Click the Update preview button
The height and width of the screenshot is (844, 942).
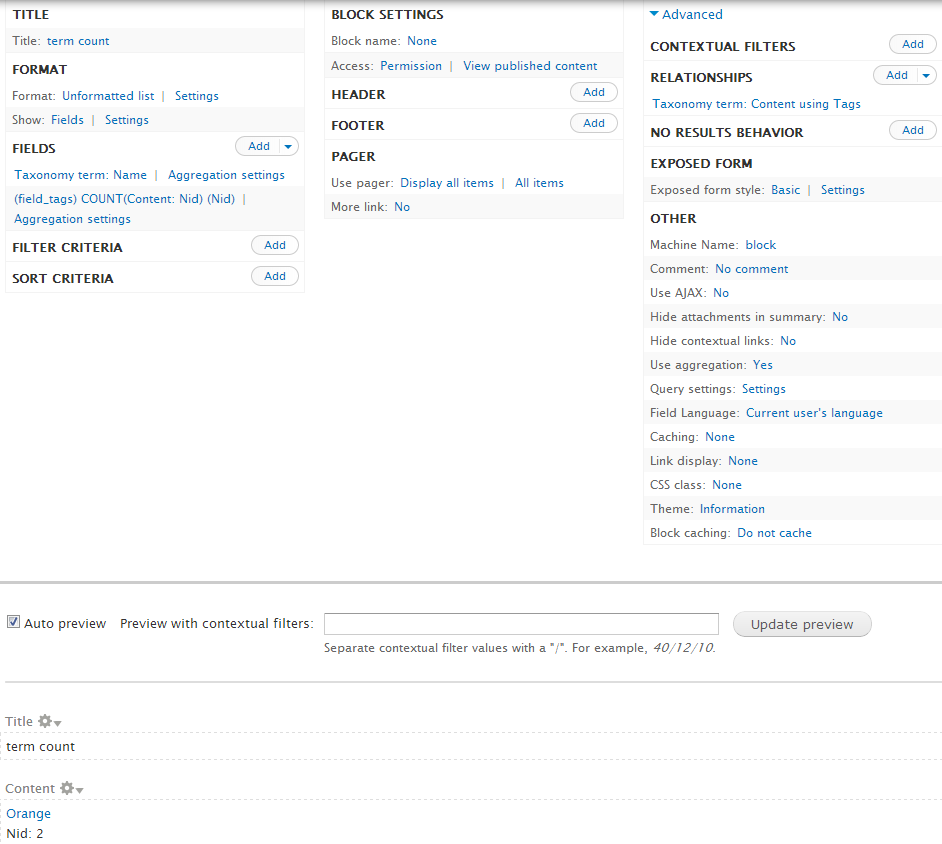tap(801, 624)
